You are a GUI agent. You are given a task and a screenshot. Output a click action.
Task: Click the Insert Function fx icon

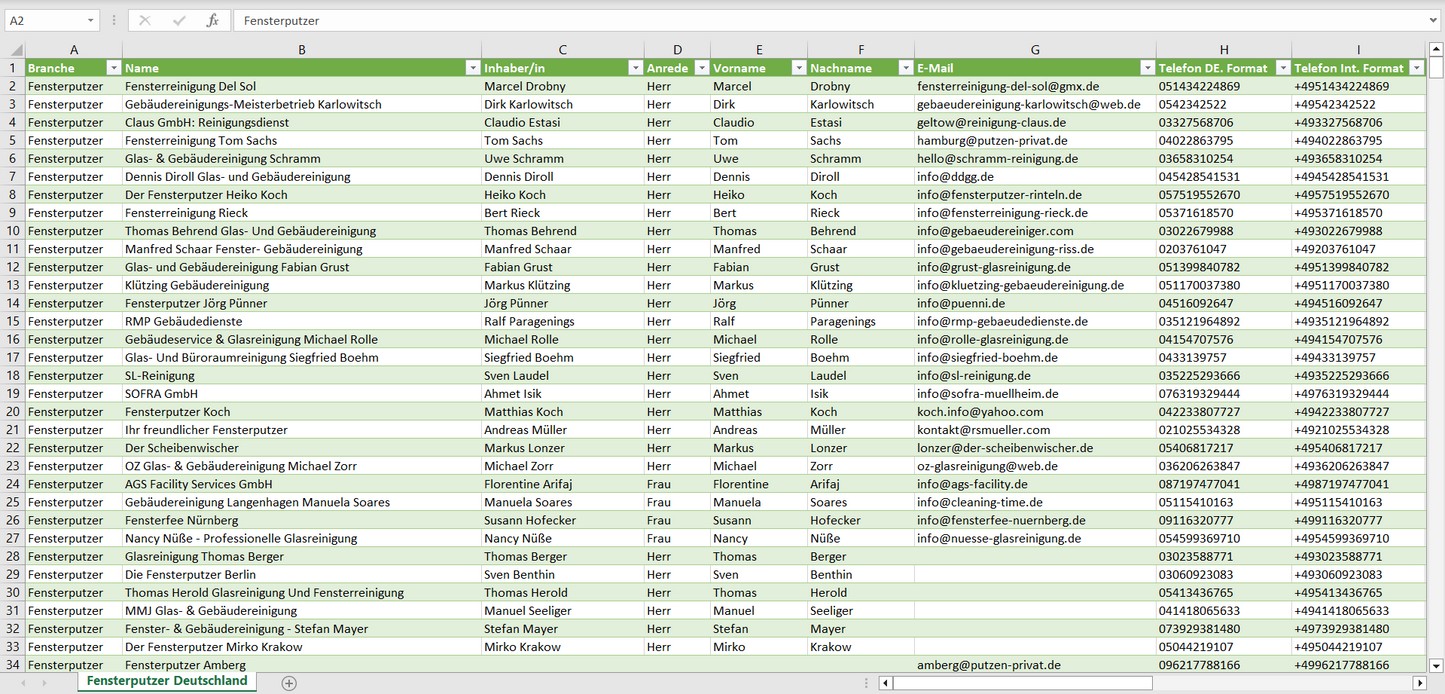(x=212, y=20)
